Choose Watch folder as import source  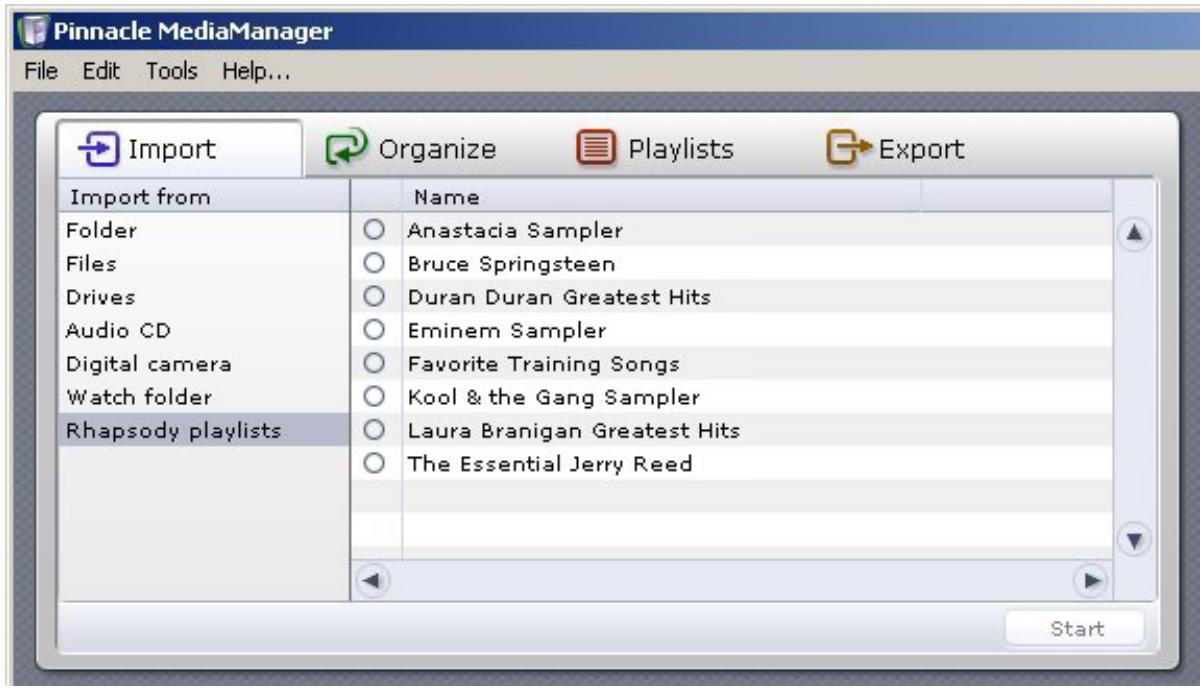pyautogui.click(x=204, y=397)
